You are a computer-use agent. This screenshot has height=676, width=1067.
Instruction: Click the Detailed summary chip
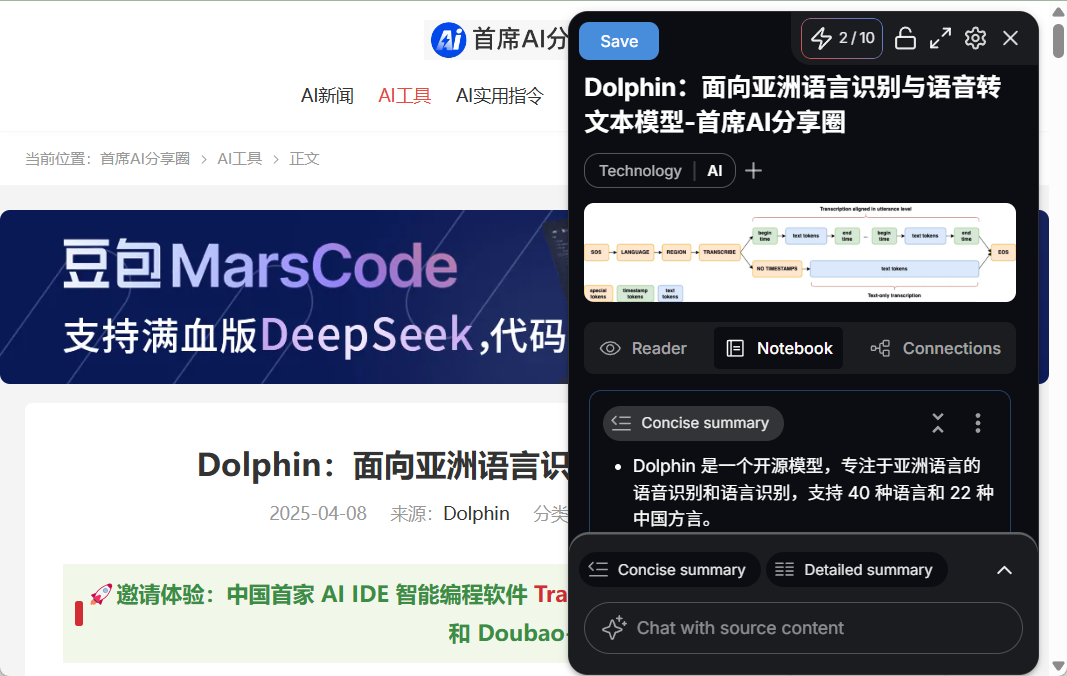coord(857,570)
